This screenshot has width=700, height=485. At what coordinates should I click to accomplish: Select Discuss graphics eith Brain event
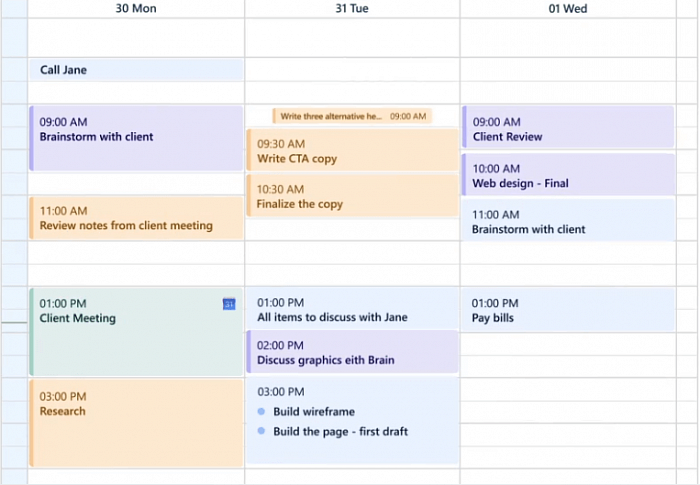click(352, 353)
